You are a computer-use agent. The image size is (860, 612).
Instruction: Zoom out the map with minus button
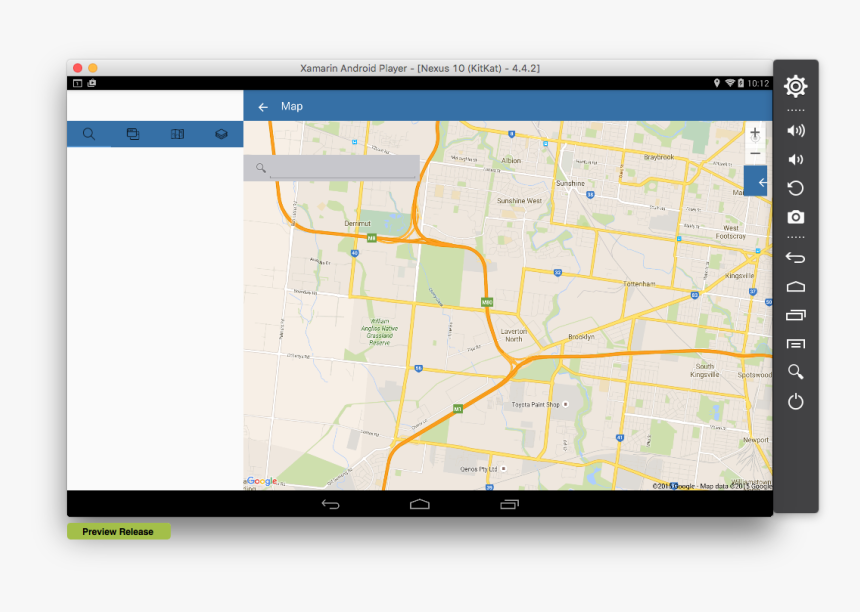coord(755,154)
